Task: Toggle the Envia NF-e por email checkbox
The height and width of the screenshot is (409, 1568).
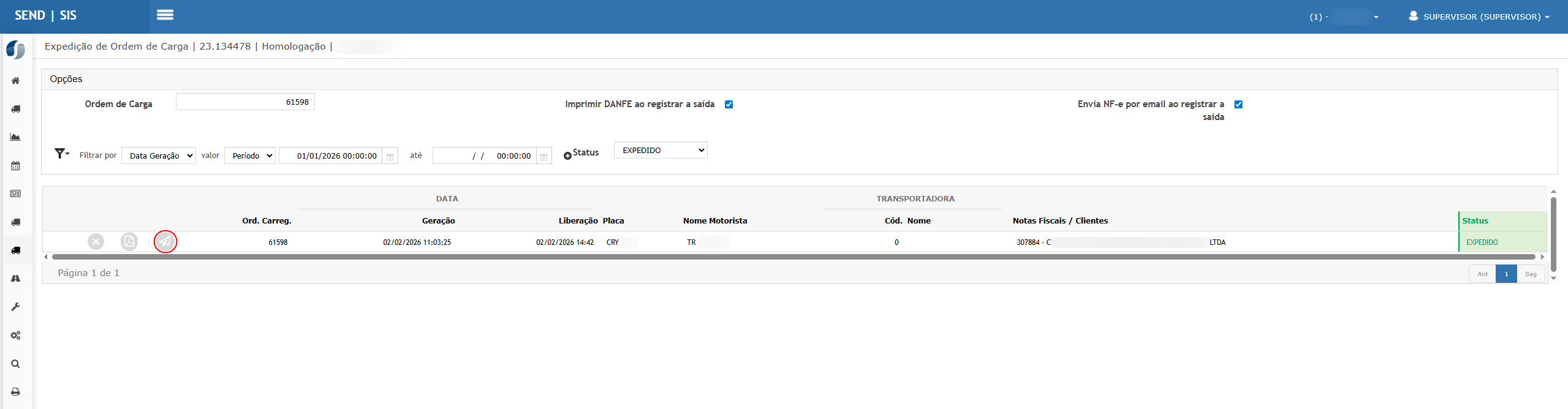Action: [x=1238, y=105]
